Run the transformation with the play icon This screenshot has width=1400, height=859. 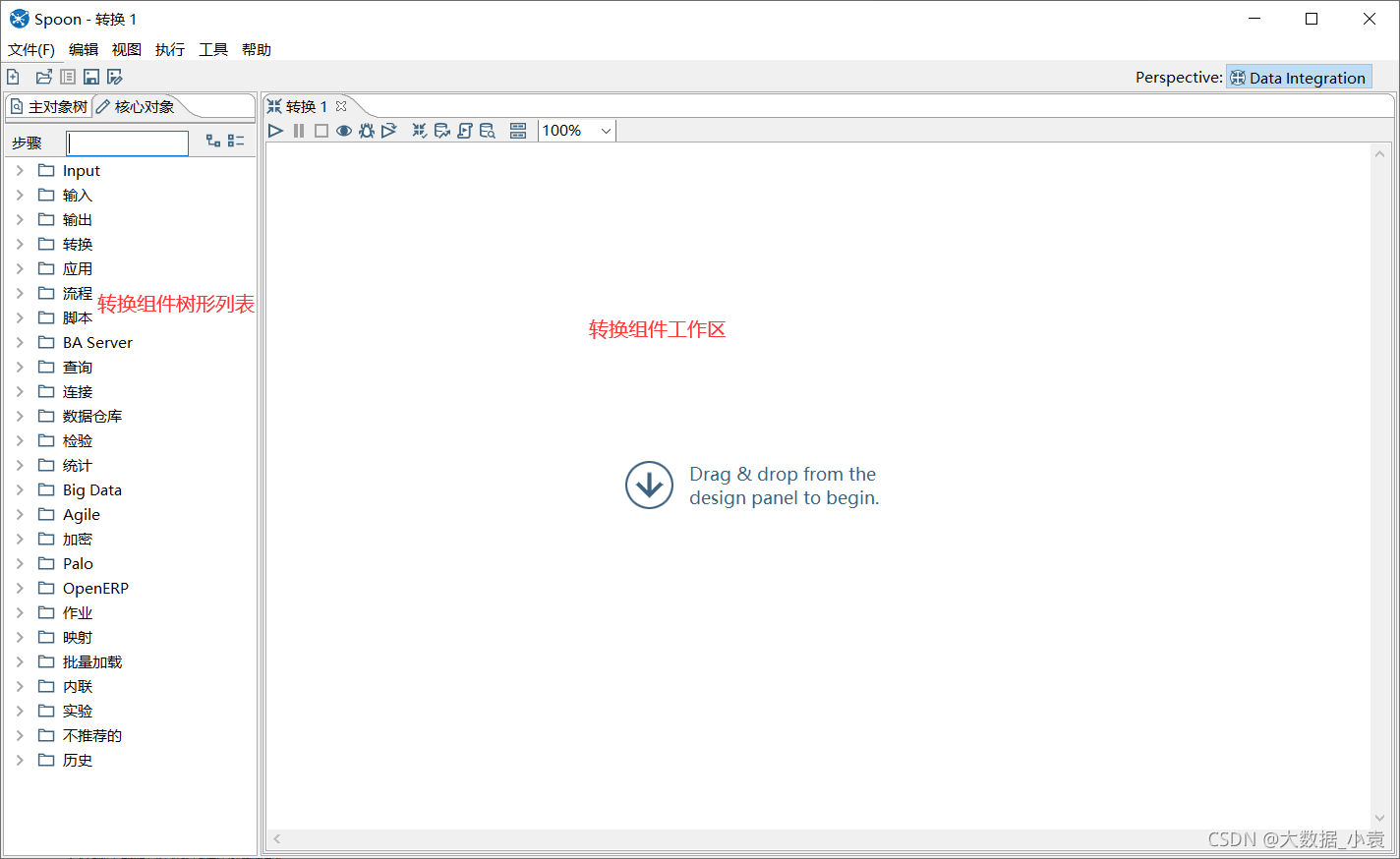276,131
